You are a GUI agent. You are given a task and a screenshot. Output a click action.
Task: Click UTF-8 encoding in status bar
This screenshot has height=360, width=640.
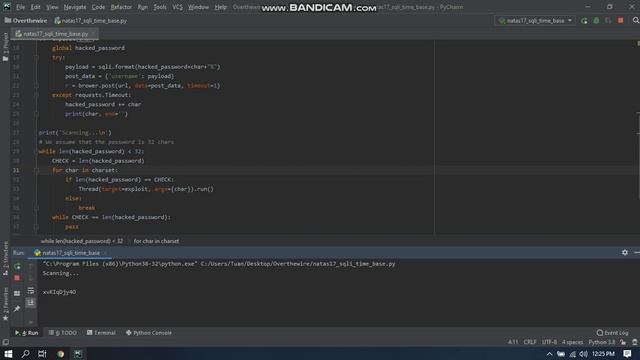click(549, 342)
